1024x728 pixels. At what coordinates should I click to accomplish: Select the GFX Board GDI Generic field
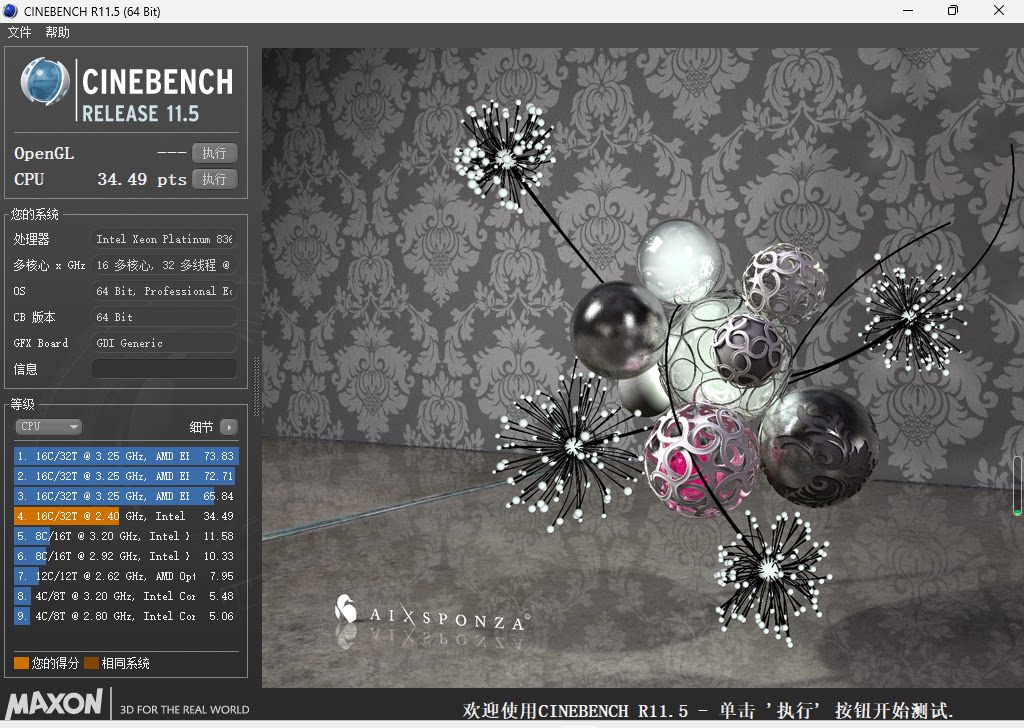(164, 343)
